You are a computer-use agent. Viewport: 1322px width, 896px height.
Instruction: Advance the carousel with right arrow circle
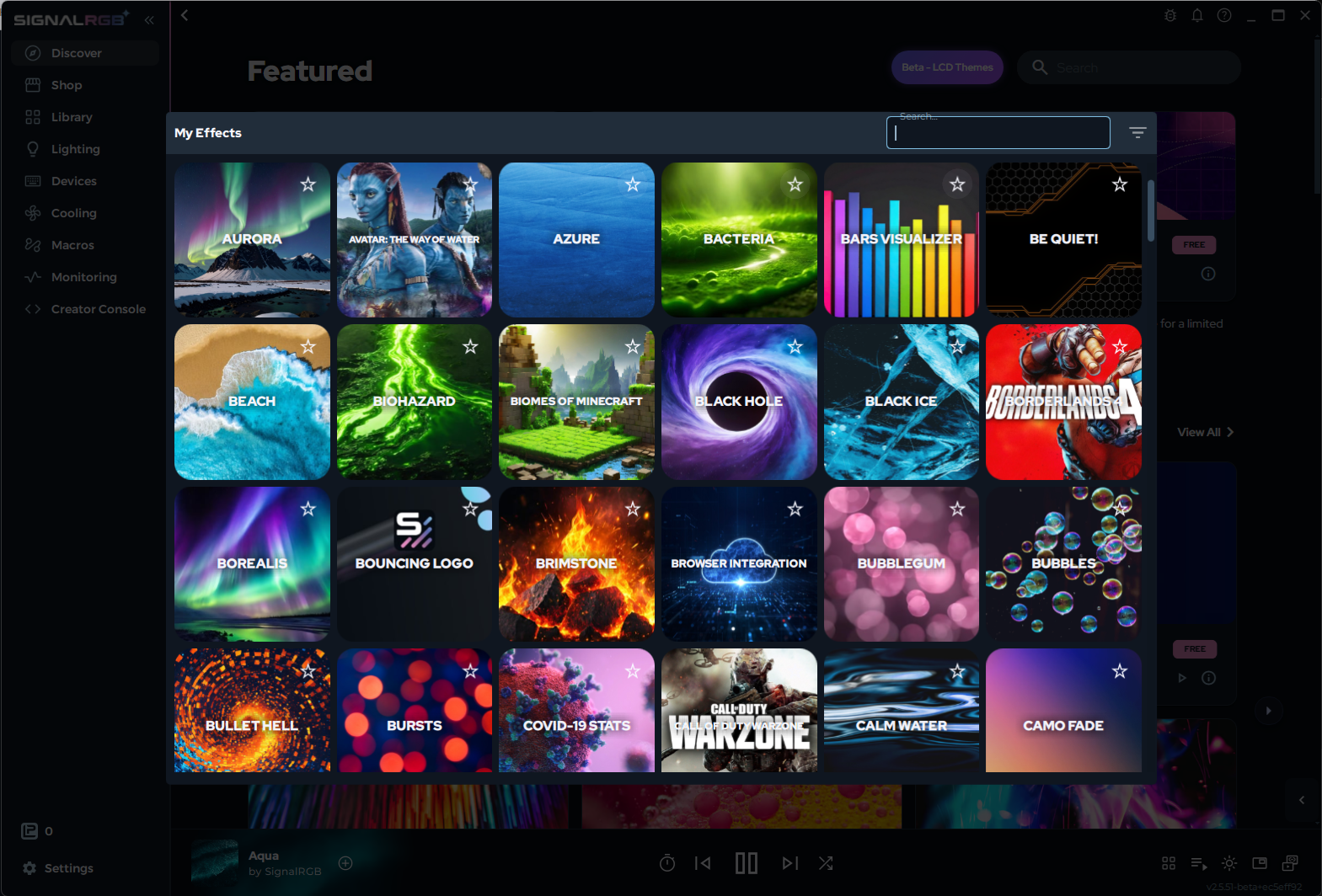click(x=1268, y=711)
